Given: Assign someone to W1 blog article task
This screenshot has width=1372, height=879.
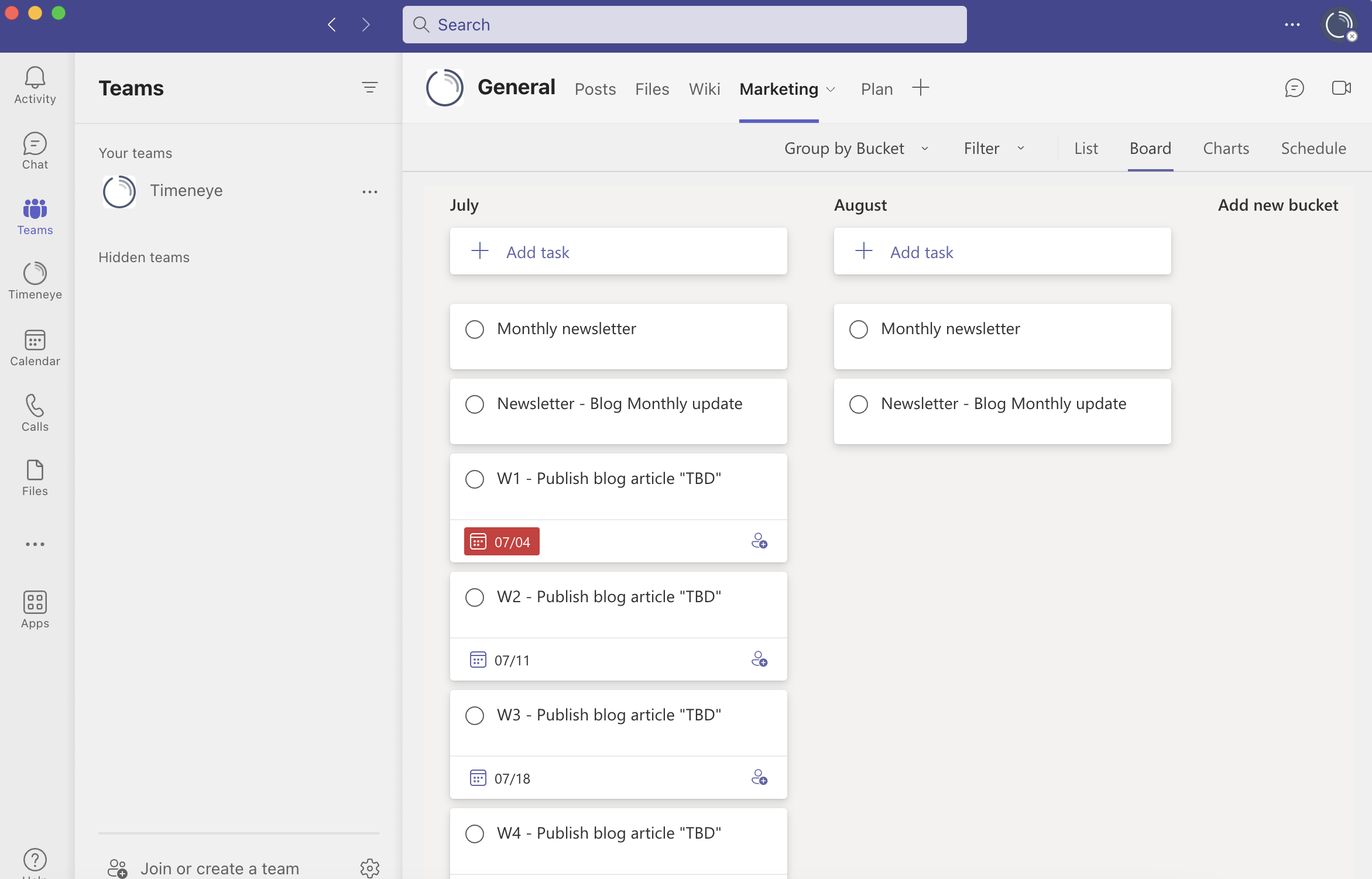Looking at the screenshot, I should (759, 541).
